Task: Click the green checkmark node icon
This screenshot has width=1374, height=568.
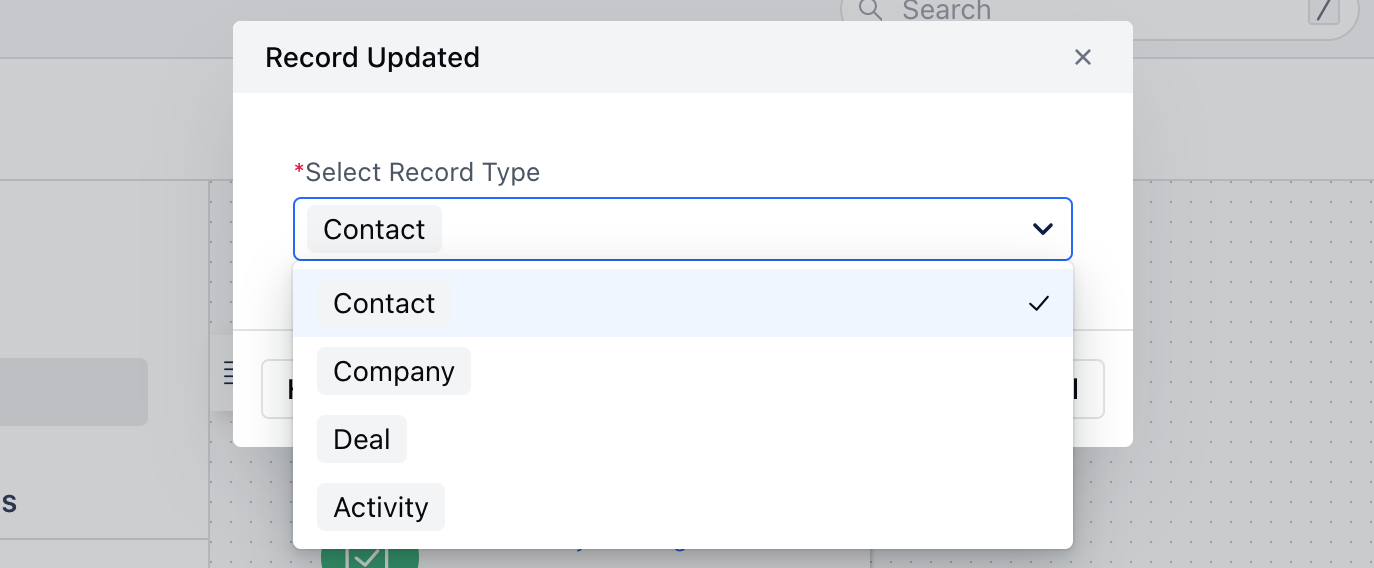Action: (x=368, y=557)
